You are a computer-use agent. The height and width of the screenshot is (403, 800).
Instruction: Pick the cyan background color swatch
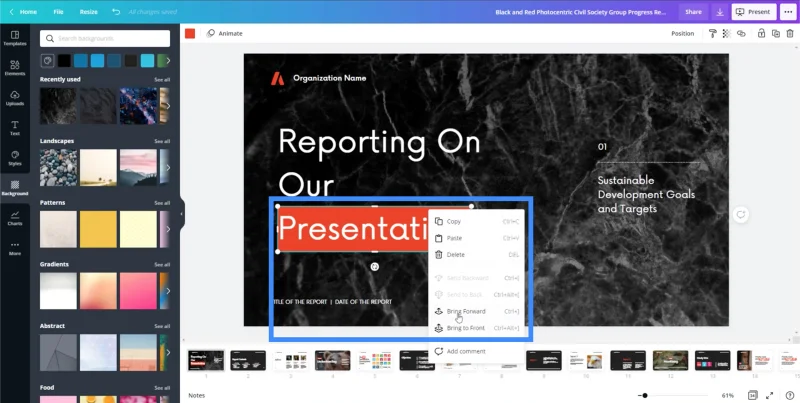click(147, 61)
